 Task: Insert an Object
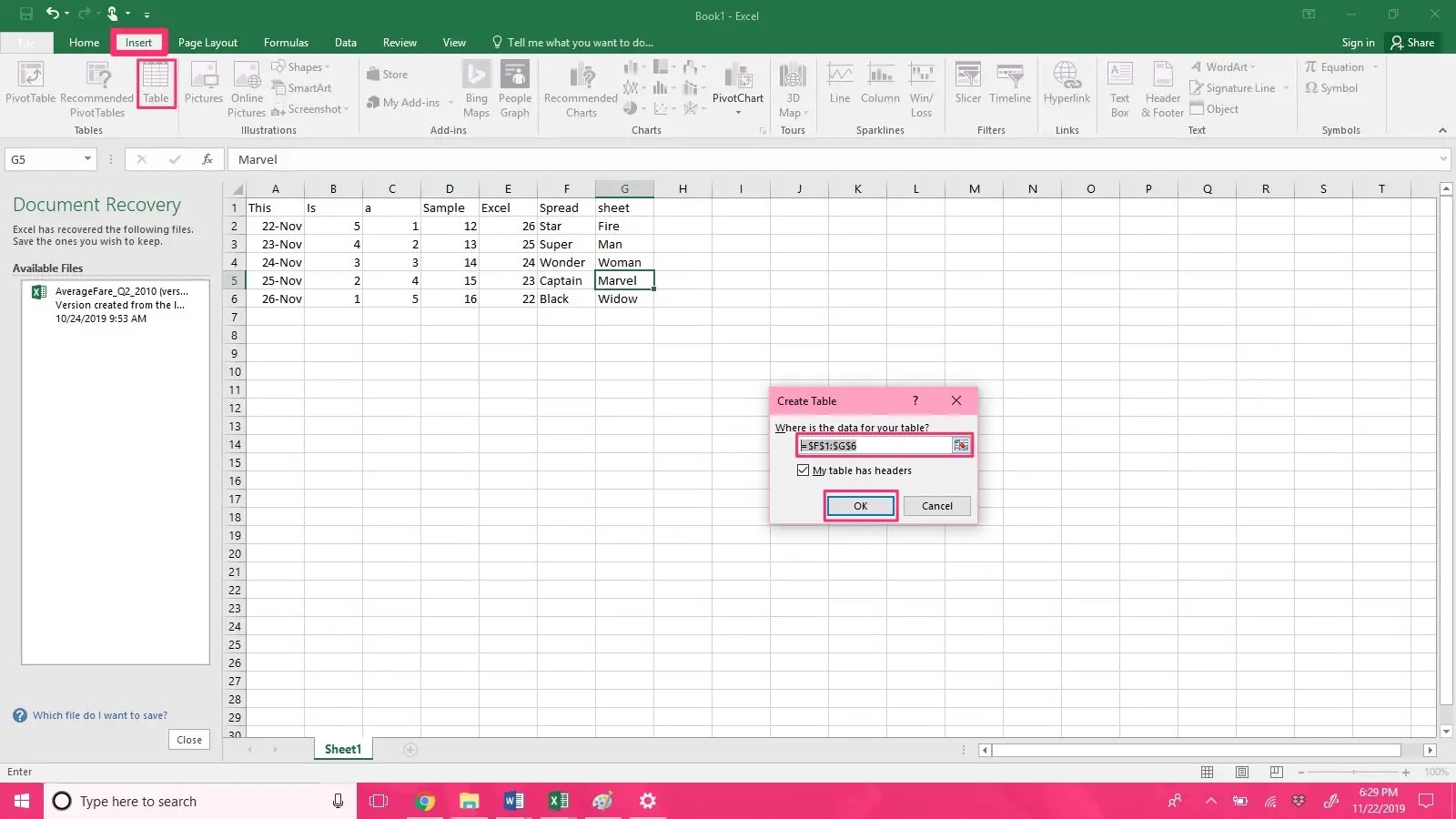click(x=1214, y=109)
